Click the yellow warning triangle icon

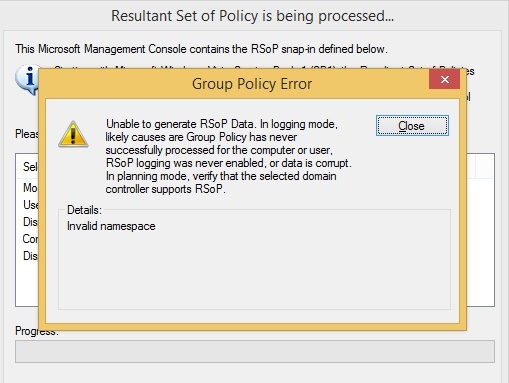tap(73, 134)
